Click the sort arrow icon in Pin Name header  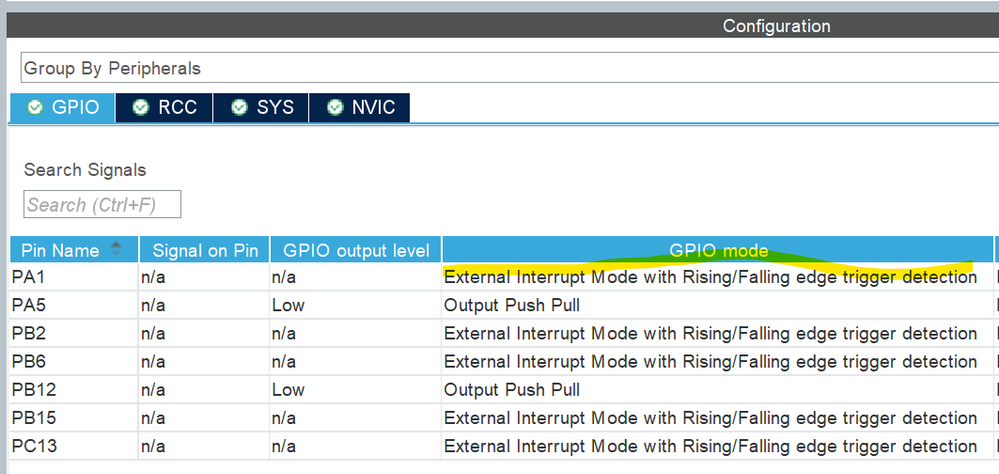click(x=116, y=248)
